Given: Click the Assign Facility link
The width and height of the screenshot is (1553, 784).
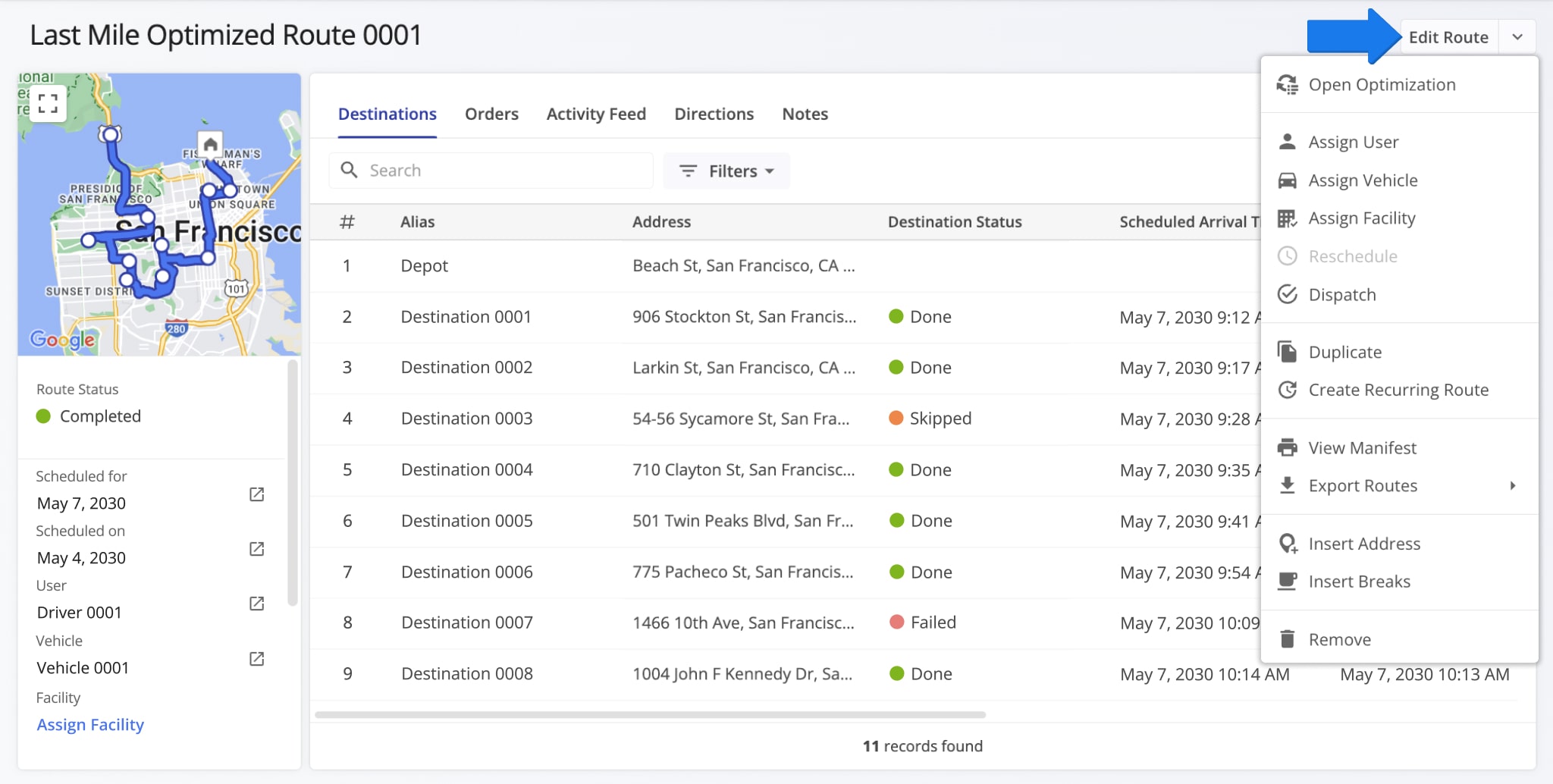Looking at the screenshot, I should [90, 725].
